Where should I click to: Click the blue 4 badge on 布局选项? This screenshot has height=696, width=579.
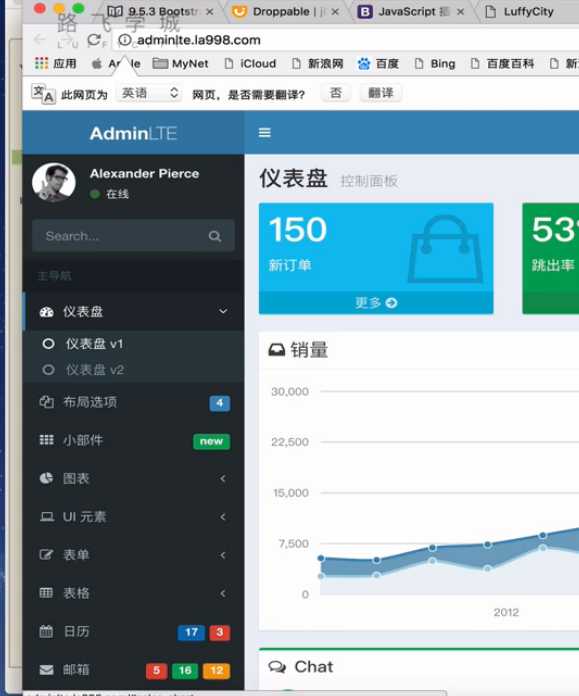click(220, 403)
